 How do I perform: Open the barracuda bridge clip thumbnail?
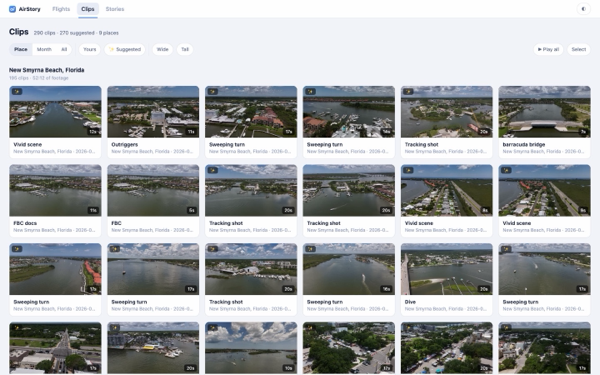click(545, 112)
